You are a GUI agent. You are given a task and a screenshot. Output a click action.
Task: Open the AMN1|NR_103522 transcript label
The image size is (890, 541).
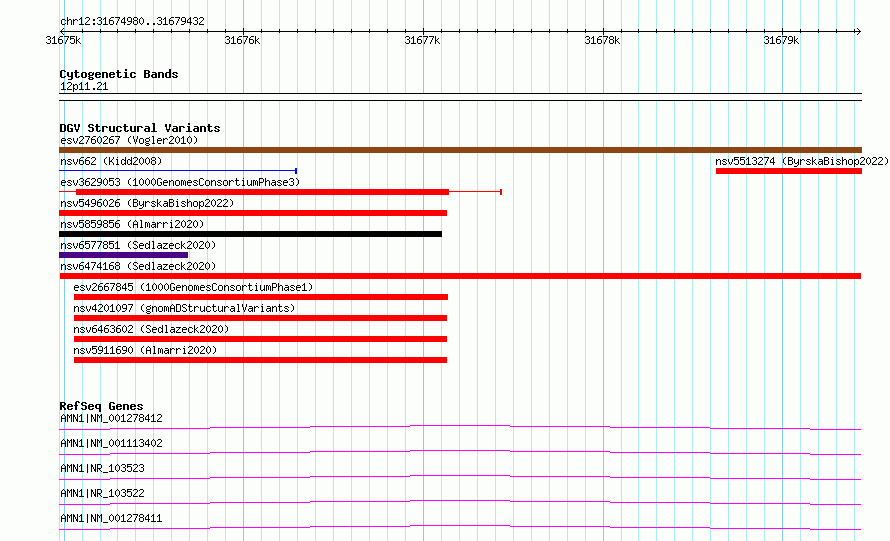[x=102, y=493]
